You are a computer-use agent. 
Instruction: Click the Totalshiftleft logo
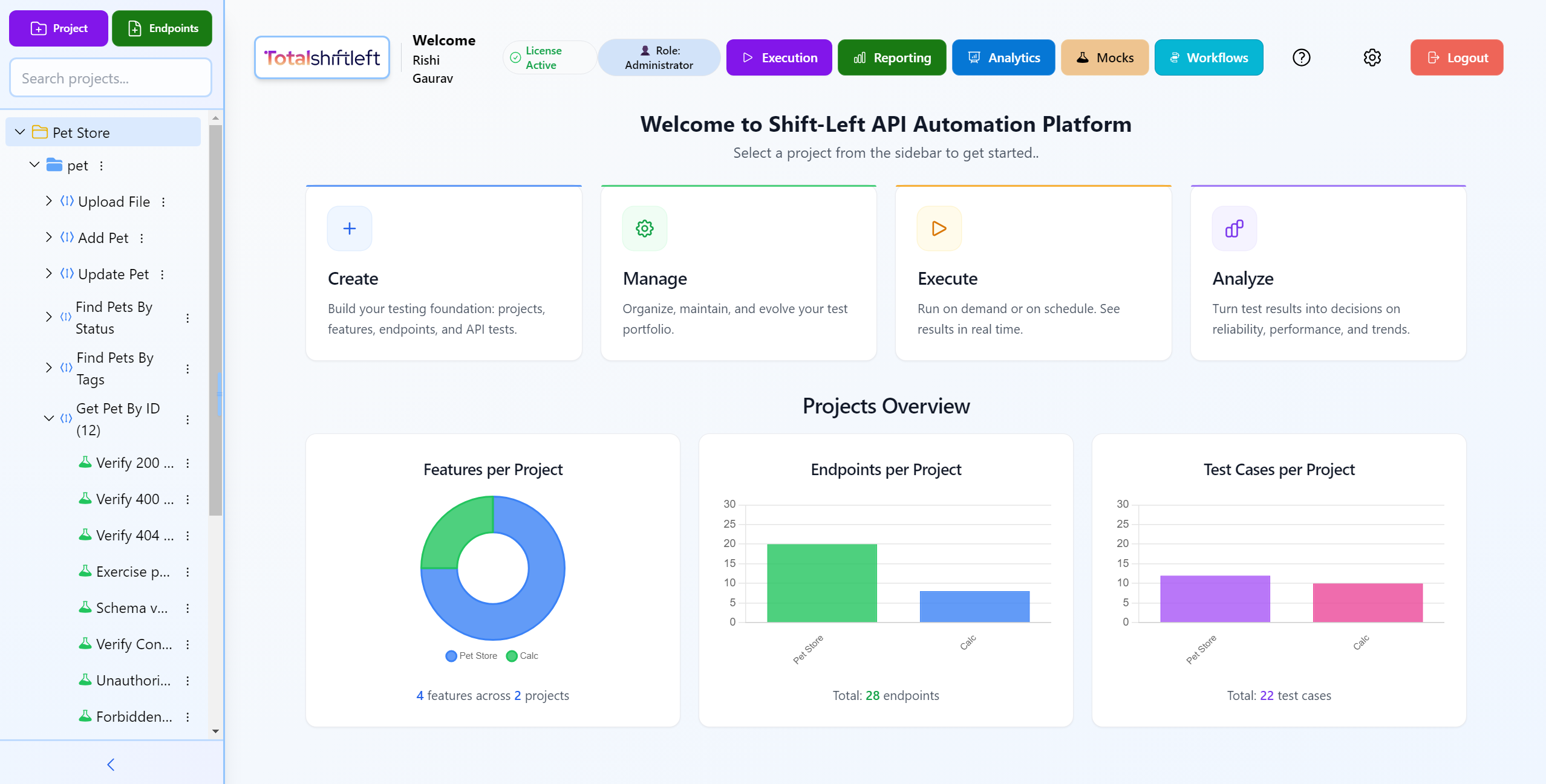point(322,57)
